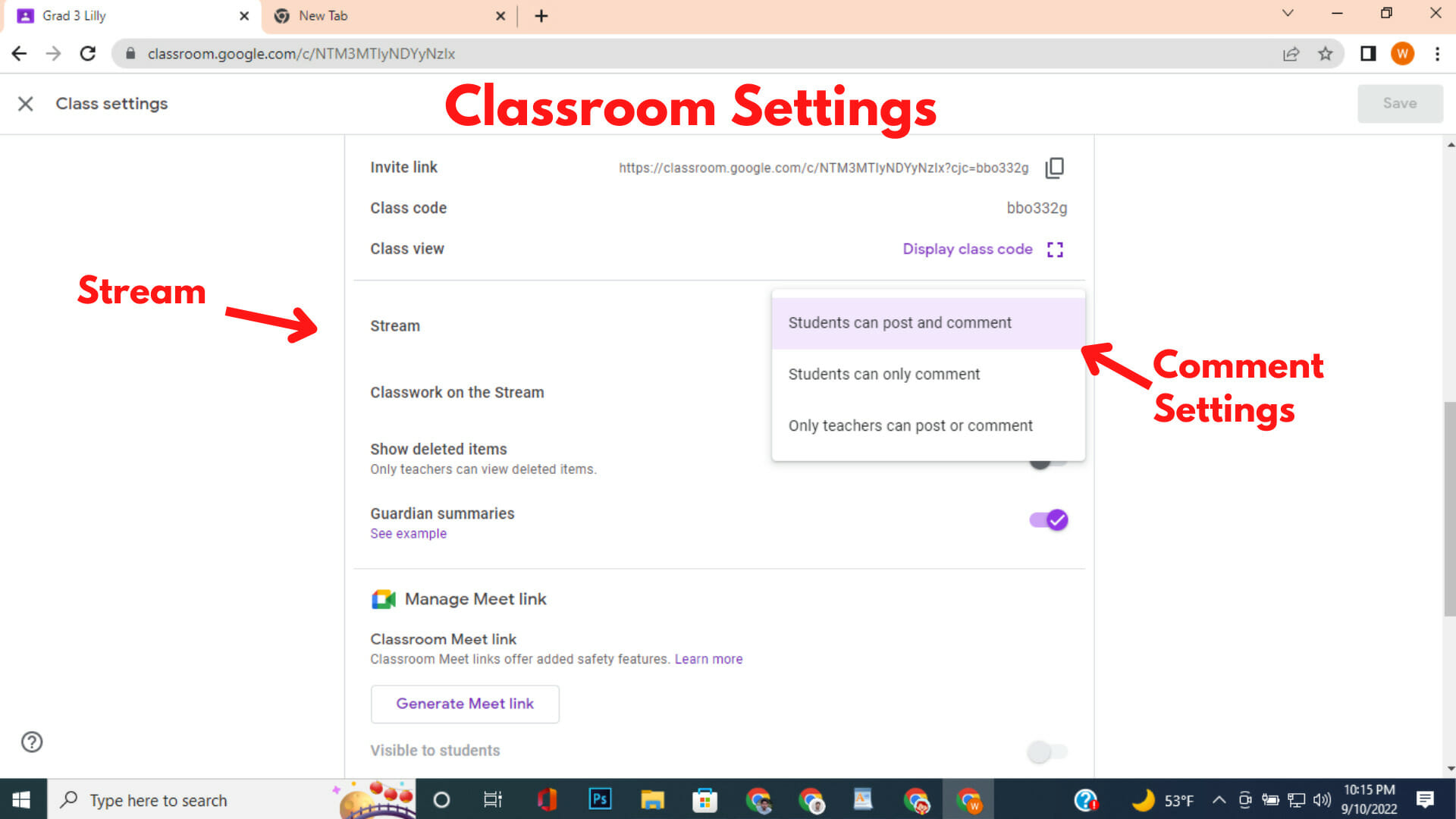Click the See example link under Guardian summaries
Viewport: 1456px width, 819px height.
click(407, 533)
